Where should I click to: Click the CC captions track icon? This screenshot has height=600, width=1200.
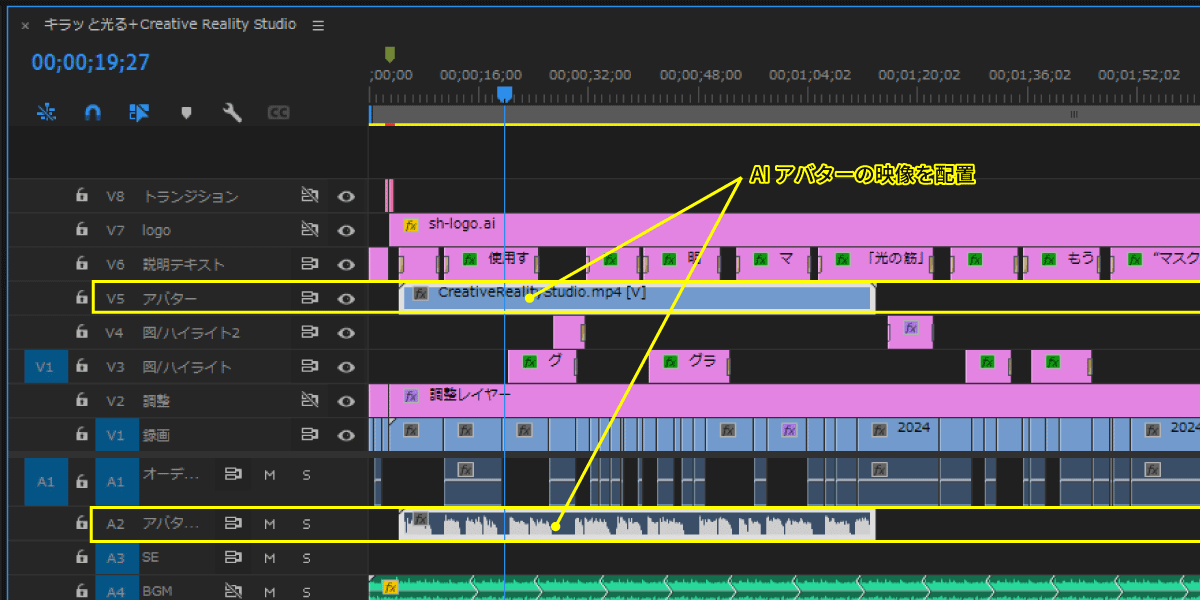(279, 113)
